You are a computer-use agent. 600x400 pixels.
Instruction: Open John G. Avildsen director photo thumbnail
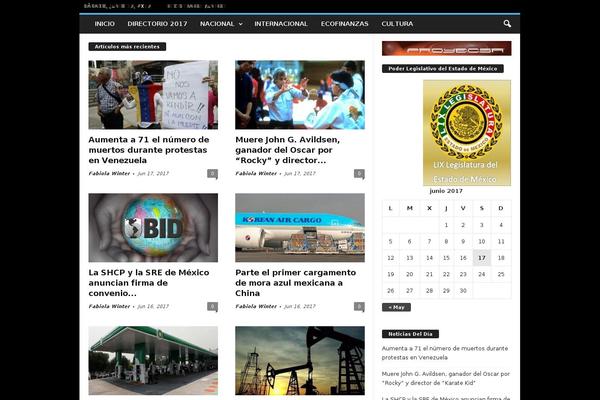coord(300,95)
